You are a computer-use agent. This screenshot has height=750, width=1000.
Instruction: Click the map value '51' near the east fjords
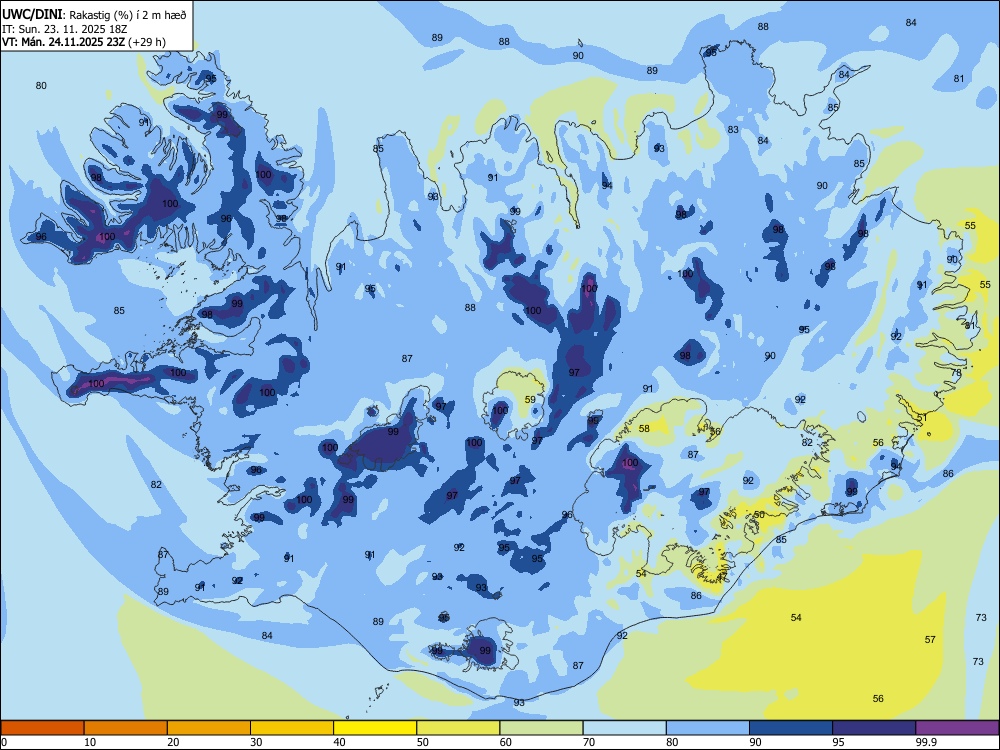pyautogui.click(x=922, y=417)
